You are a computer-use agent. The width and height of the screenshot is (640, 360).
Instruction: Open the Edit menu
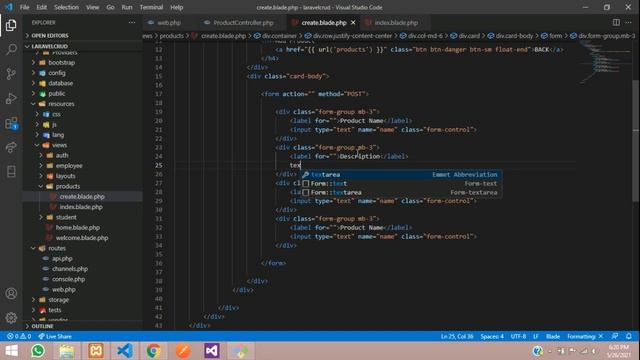pyautogui.click(x=41, y=7)
